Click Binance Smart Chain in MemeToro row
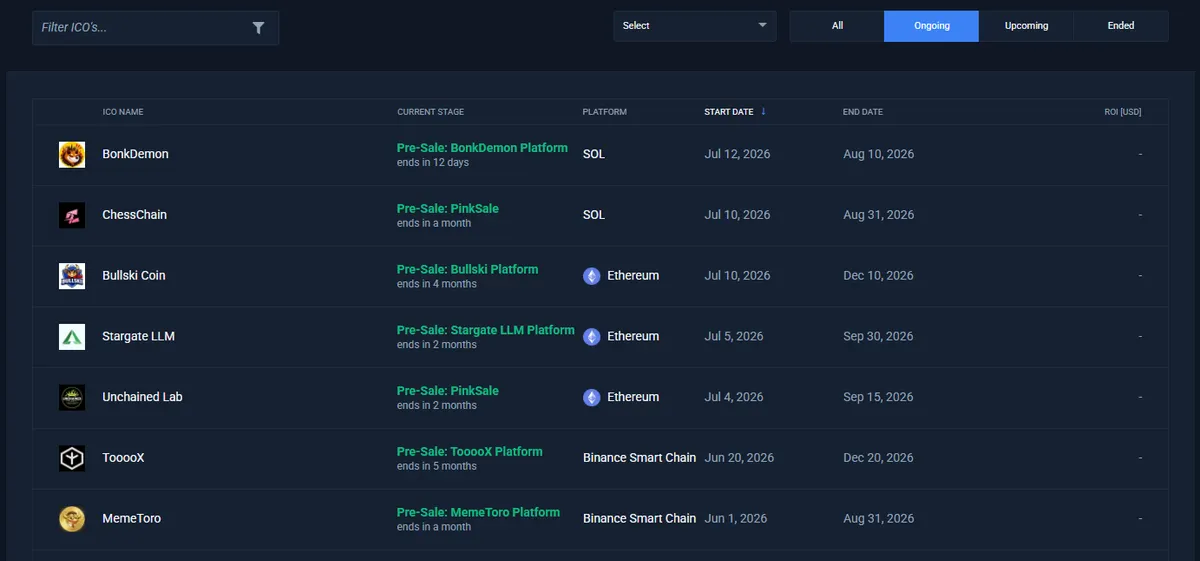 click(x=639, y=519)
